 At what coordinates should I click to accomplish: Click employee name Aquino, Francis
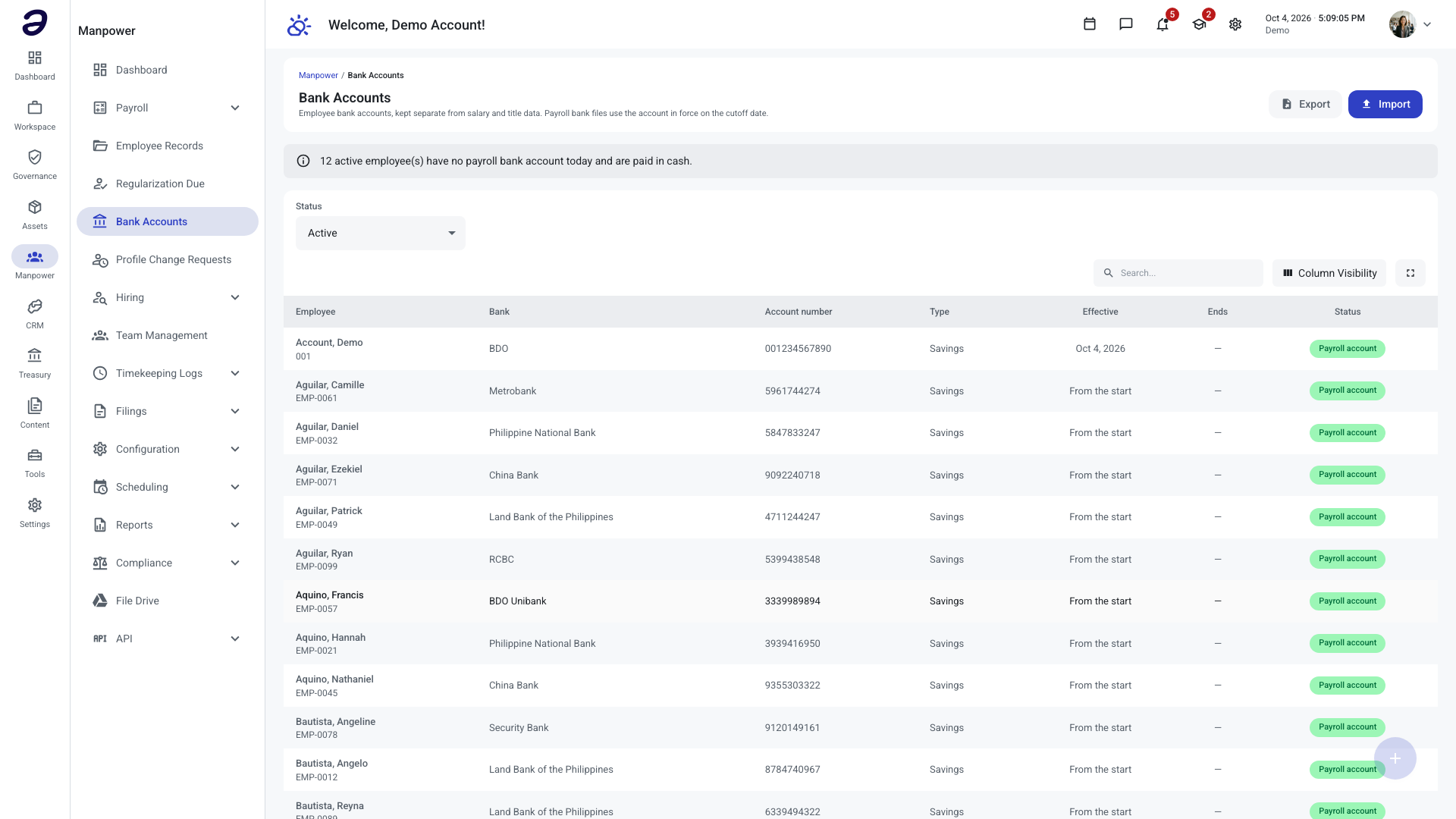tap(330, 595)
